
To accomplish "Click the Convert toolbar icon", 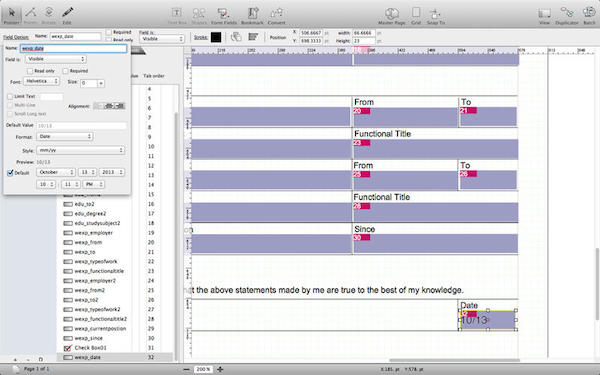I will [x=276, y=15].
